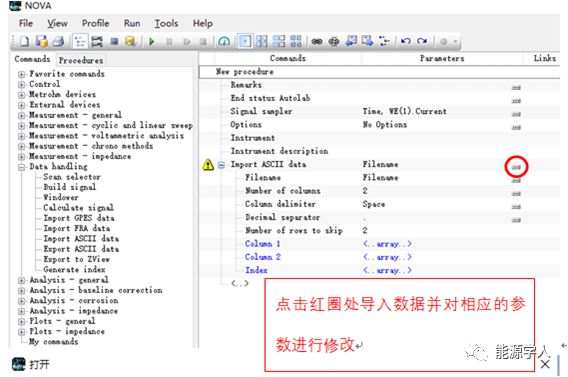Click the Column 2 link
This screenshot has height=377, width=568.
263,257
